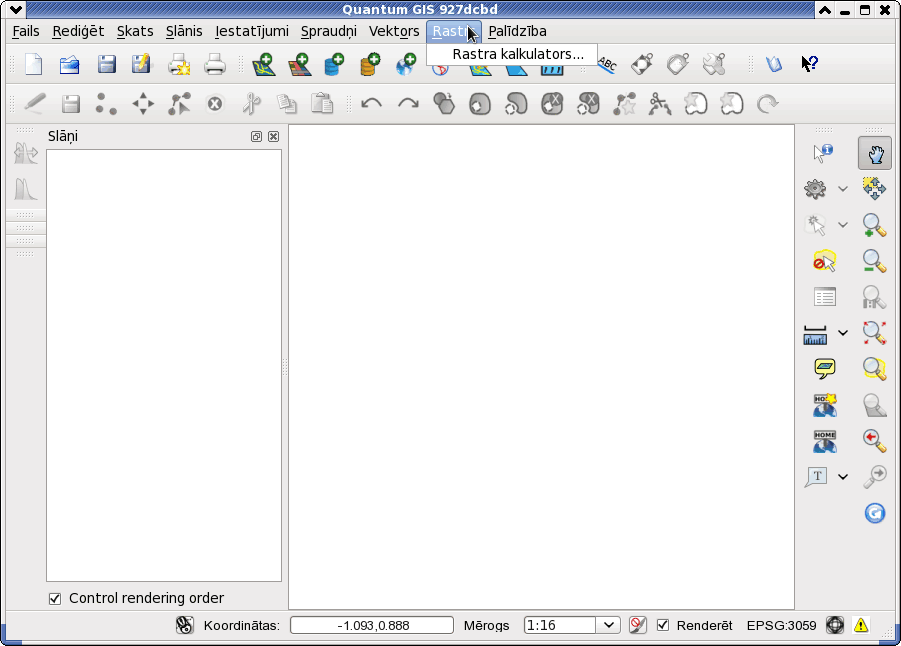
Task: Select the Identify Features tool
Action: [x=823, y=153]
